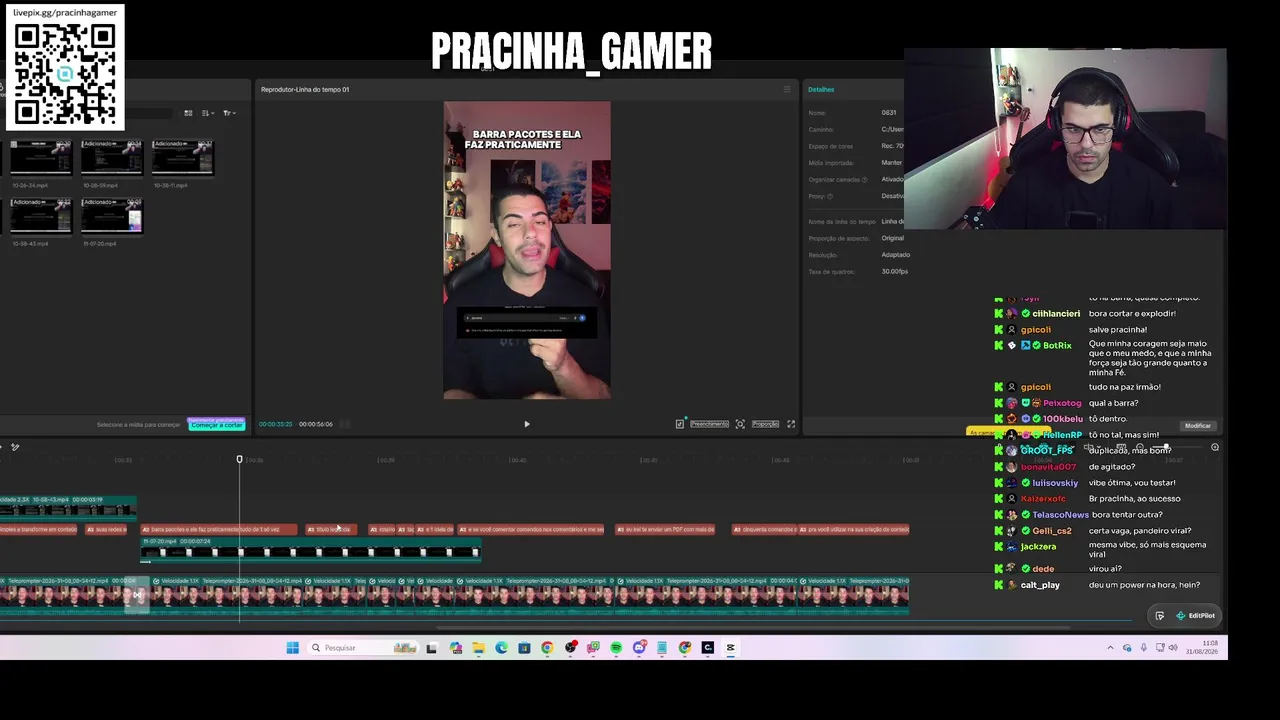
Task: Show hidden system tray icons
Action: [1110, 648]
